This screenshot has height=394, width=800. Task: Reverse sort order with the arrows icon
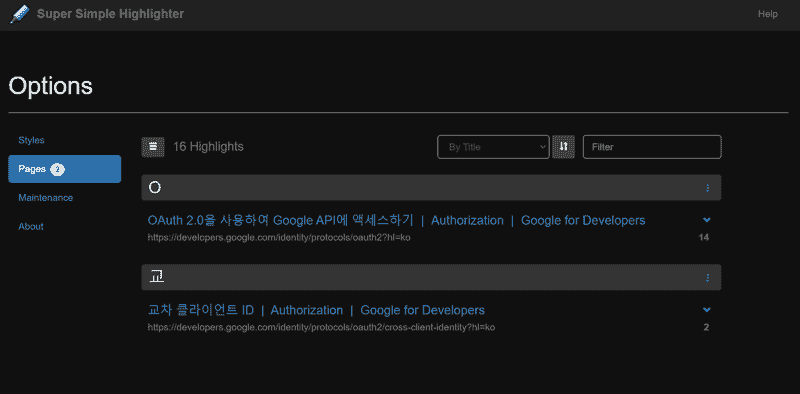click(x=563, y=146)
